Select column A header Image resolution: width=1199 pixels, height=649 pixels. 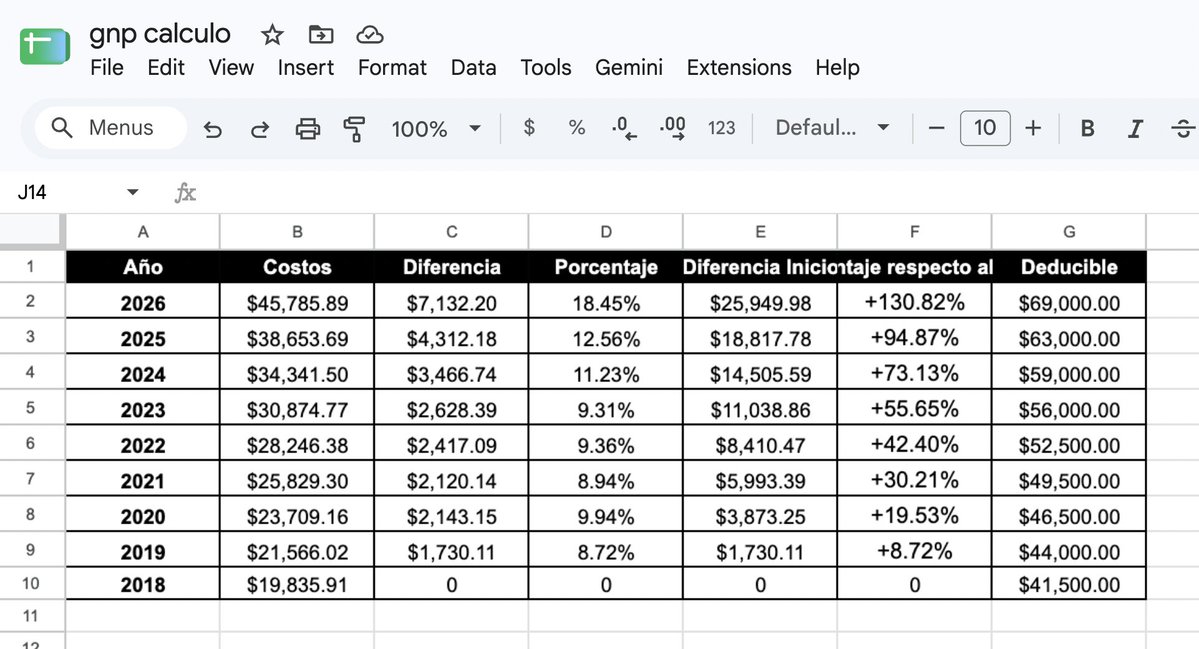point(143,232)
